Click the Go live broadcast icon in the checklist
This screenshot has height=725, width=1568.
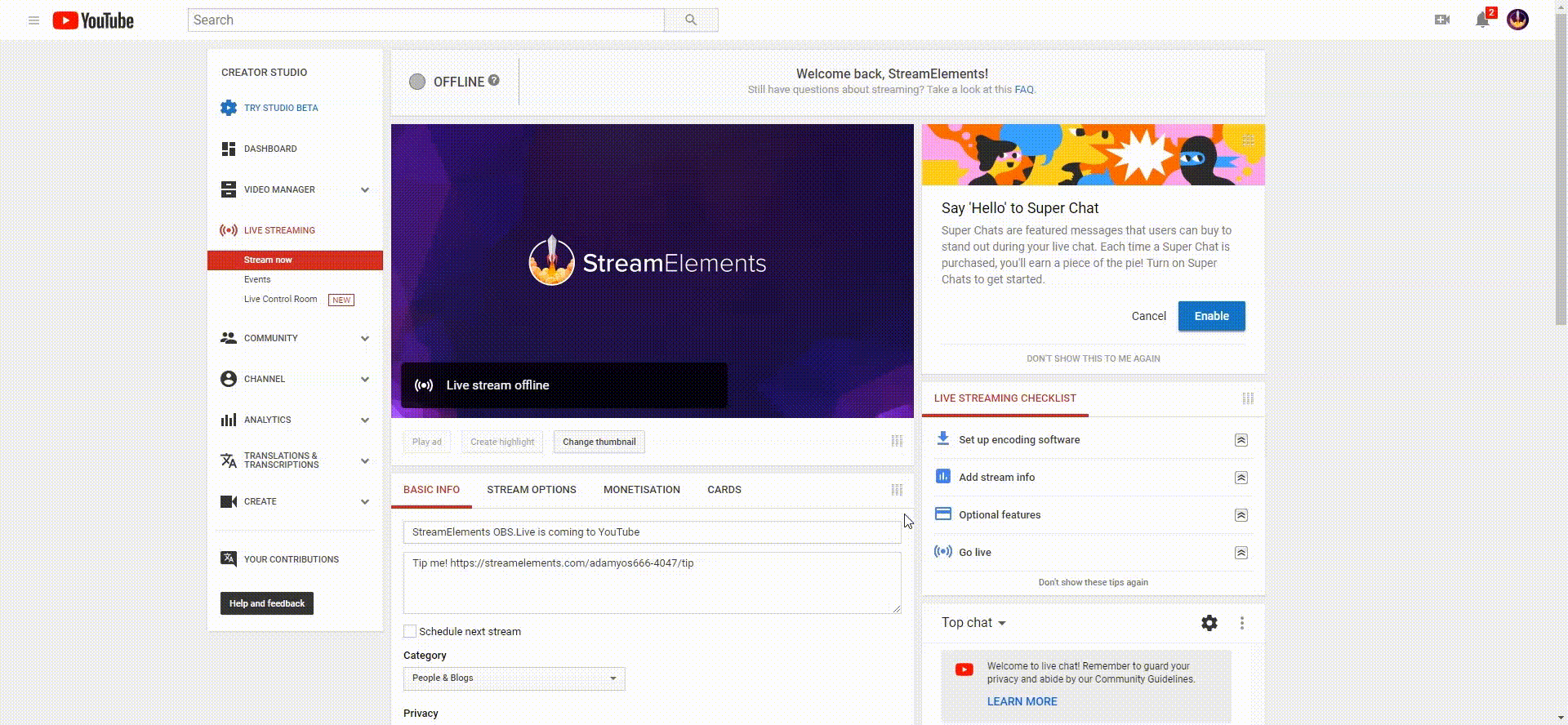click(943, 551)
